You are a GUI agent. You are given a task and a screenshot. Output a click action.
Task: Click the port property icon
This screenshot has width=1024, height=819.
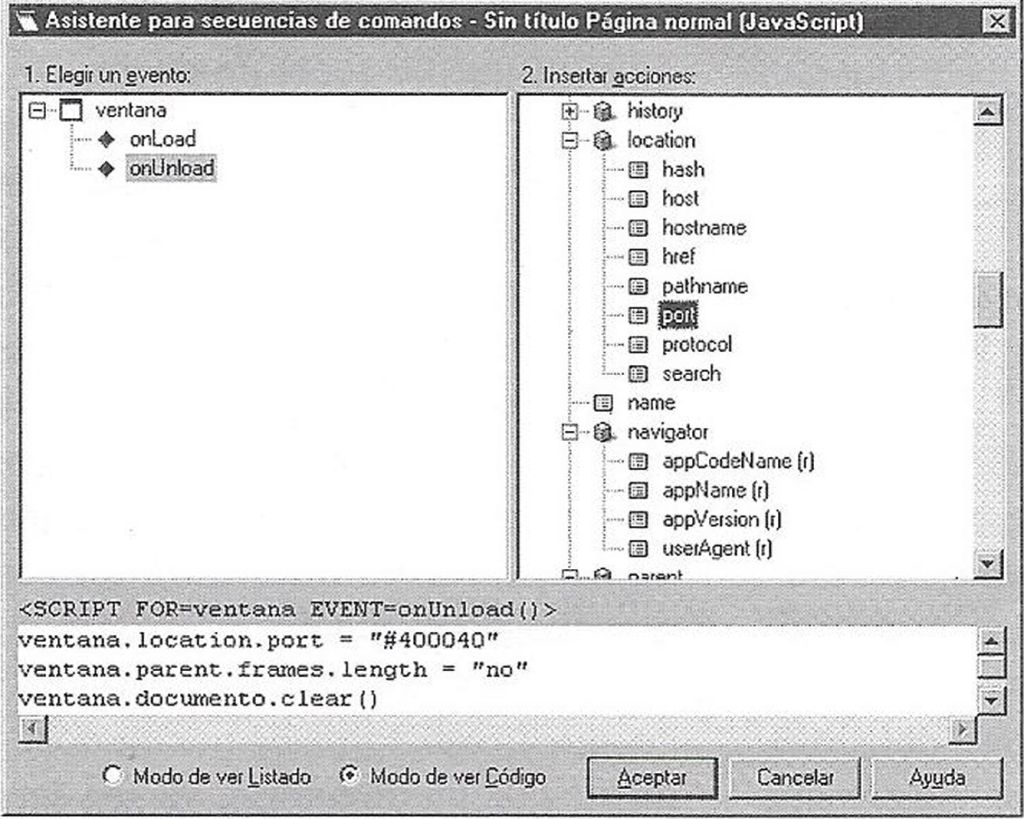point(638,315)
